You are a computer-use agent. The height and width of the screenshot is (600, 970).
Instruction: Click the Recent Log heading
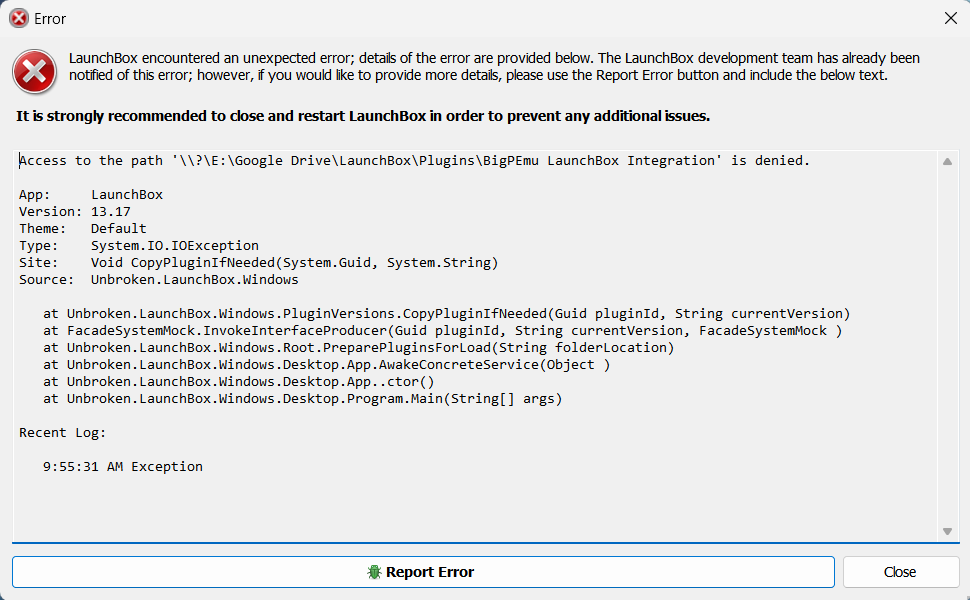coord(62,432)
